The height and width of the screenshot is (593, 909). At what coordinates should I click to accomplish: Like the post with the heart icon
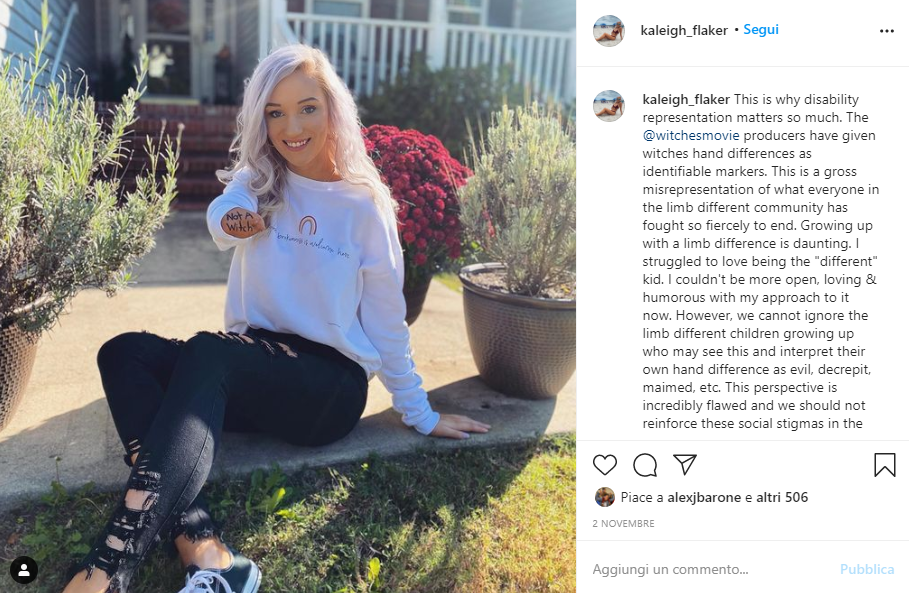point(605,465)
